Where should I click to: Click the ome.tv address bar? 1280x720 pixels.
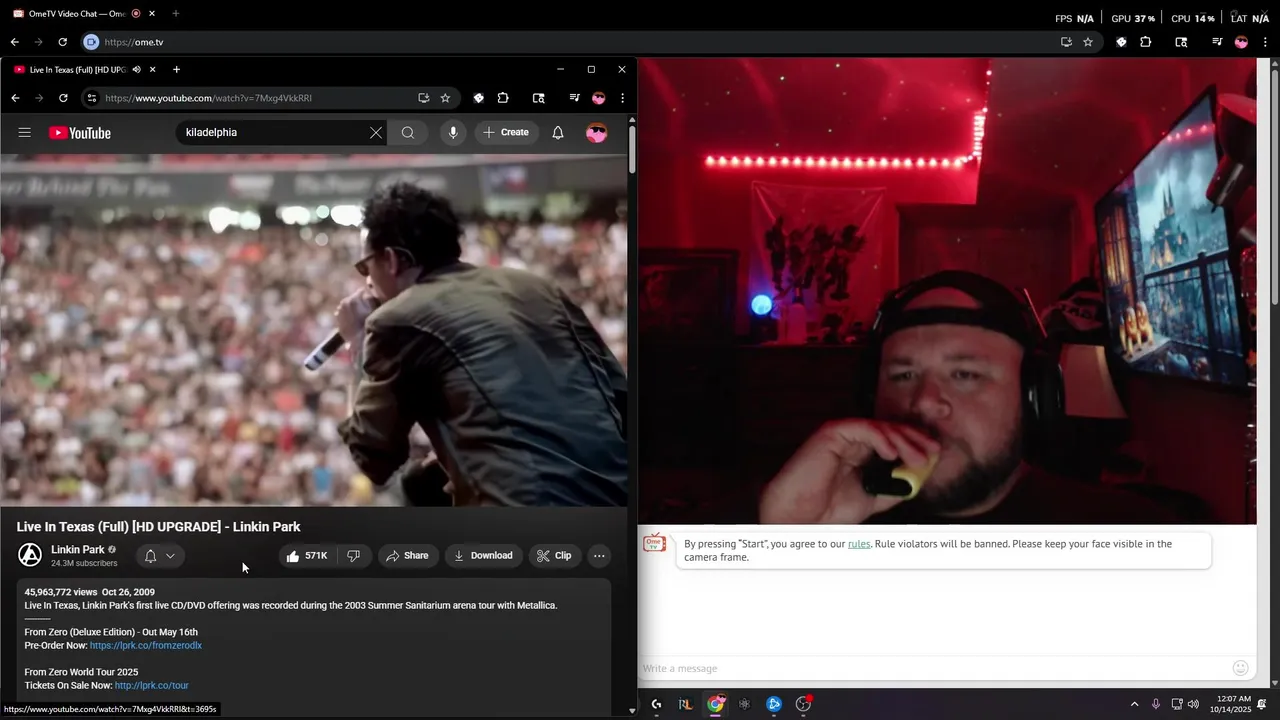[x=134, y=42]
